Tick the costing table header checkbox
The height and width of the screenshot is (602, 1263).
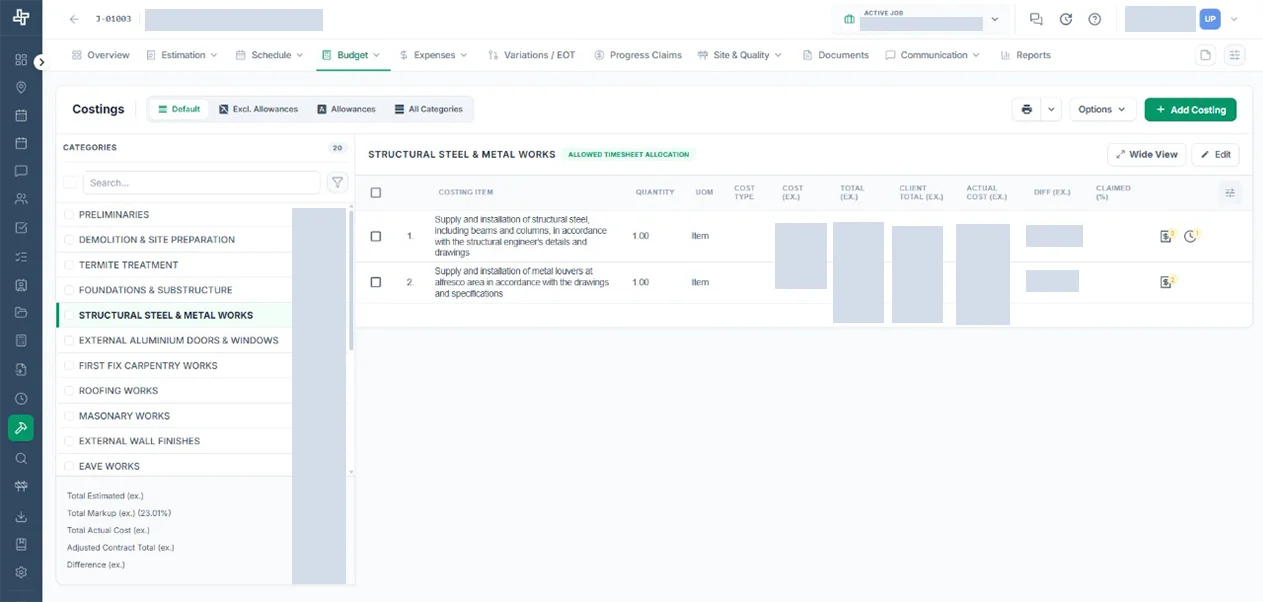pyautogui.click(x=376, y=193)
